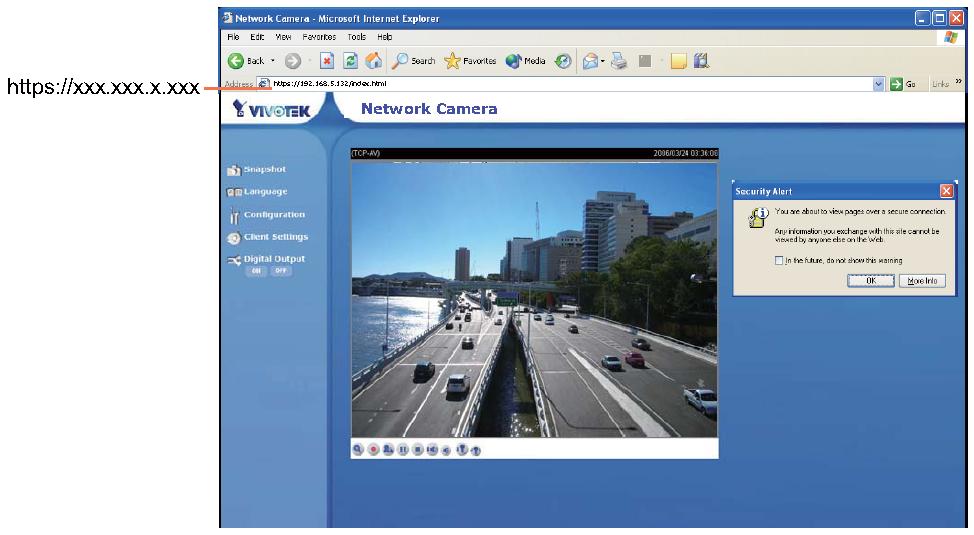Image resolution: width=974 pixels, height=535 pixels.
Task: Open the View menu
Action: (283, 37)
